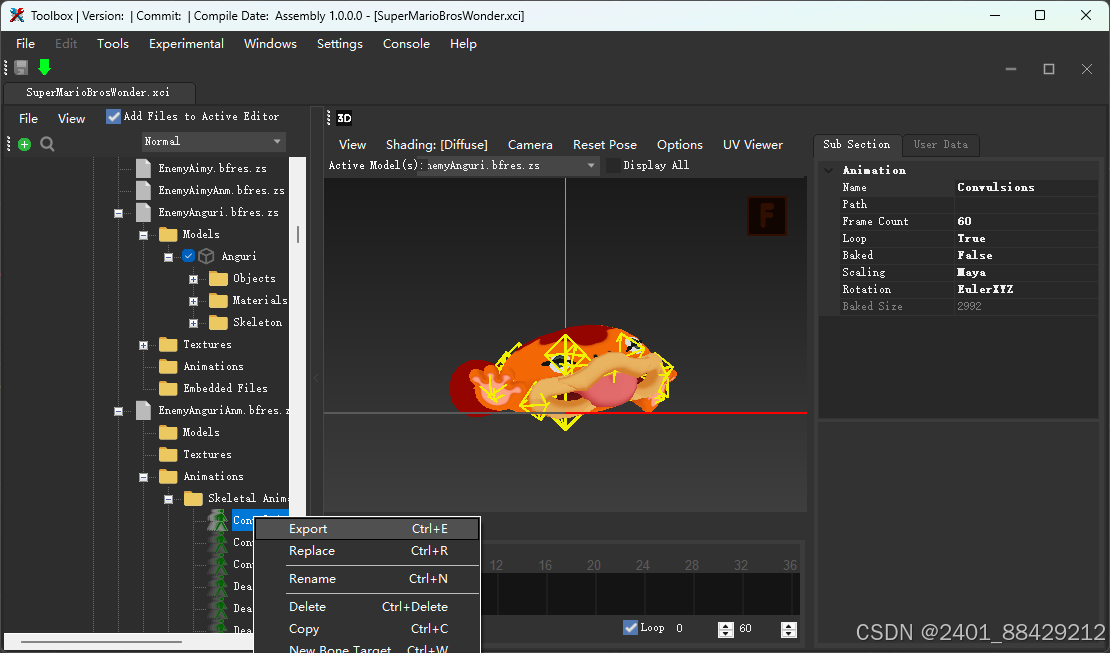Expand the Objects folder node
Image resolution: width=1110 pixels, height=653 pixels.
[193, 279]
